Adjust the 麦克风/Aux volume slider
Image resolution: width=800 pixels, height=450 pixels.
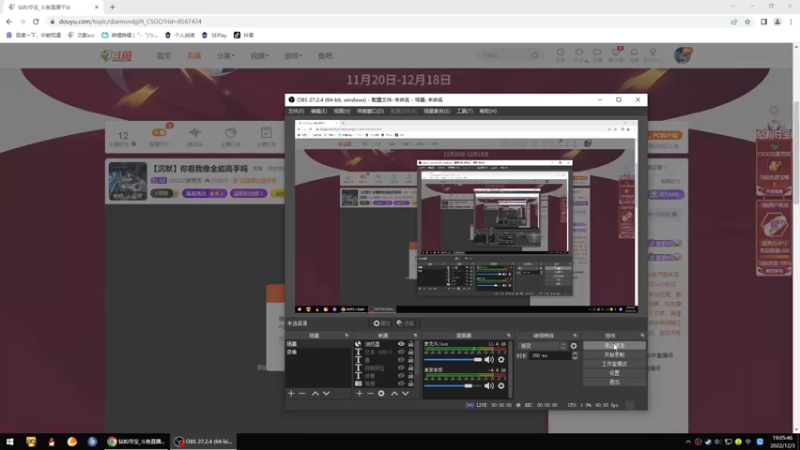click(x=453, y=360)
